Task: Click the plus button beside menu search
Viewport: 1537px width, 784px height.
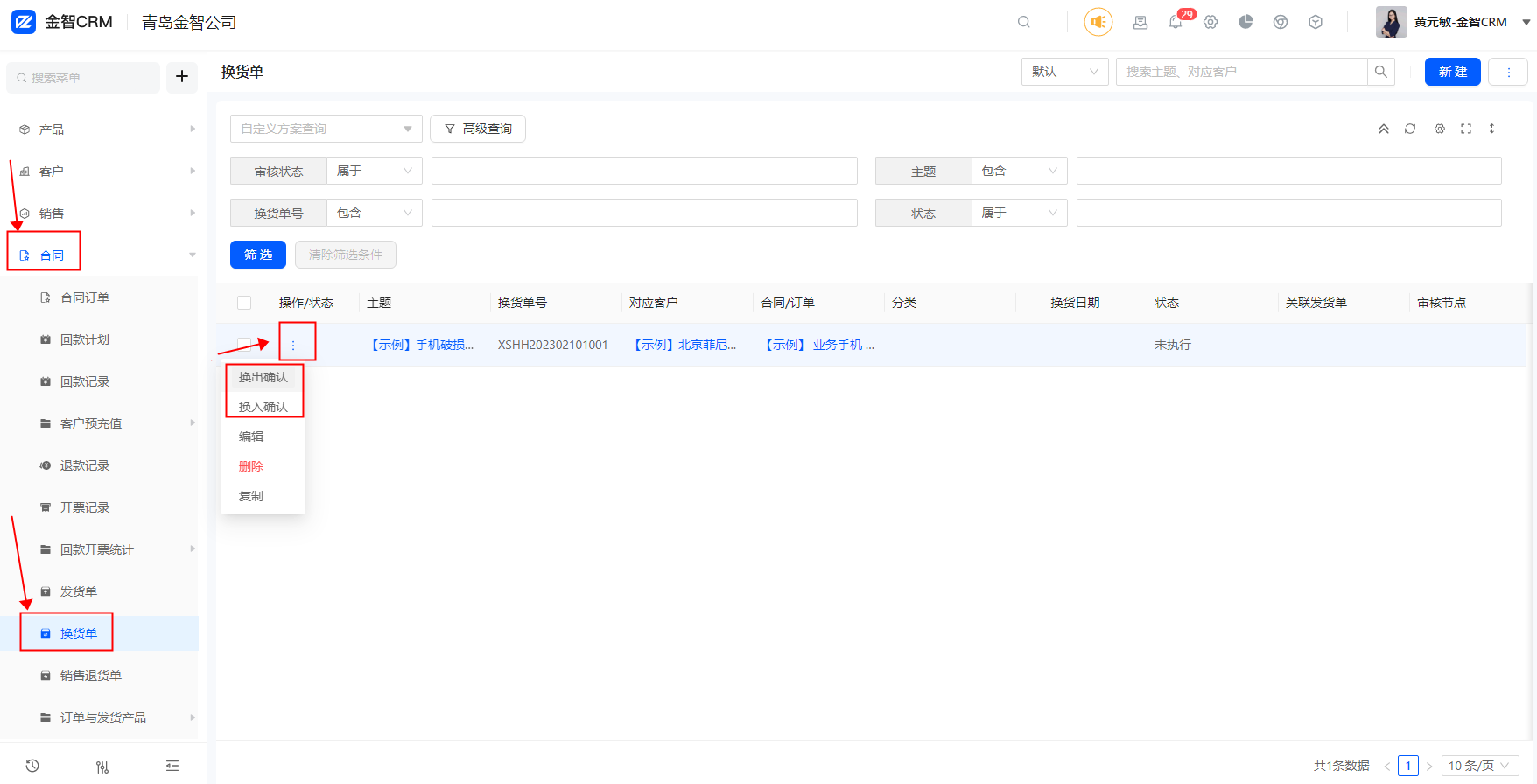Action: point(182,77)
